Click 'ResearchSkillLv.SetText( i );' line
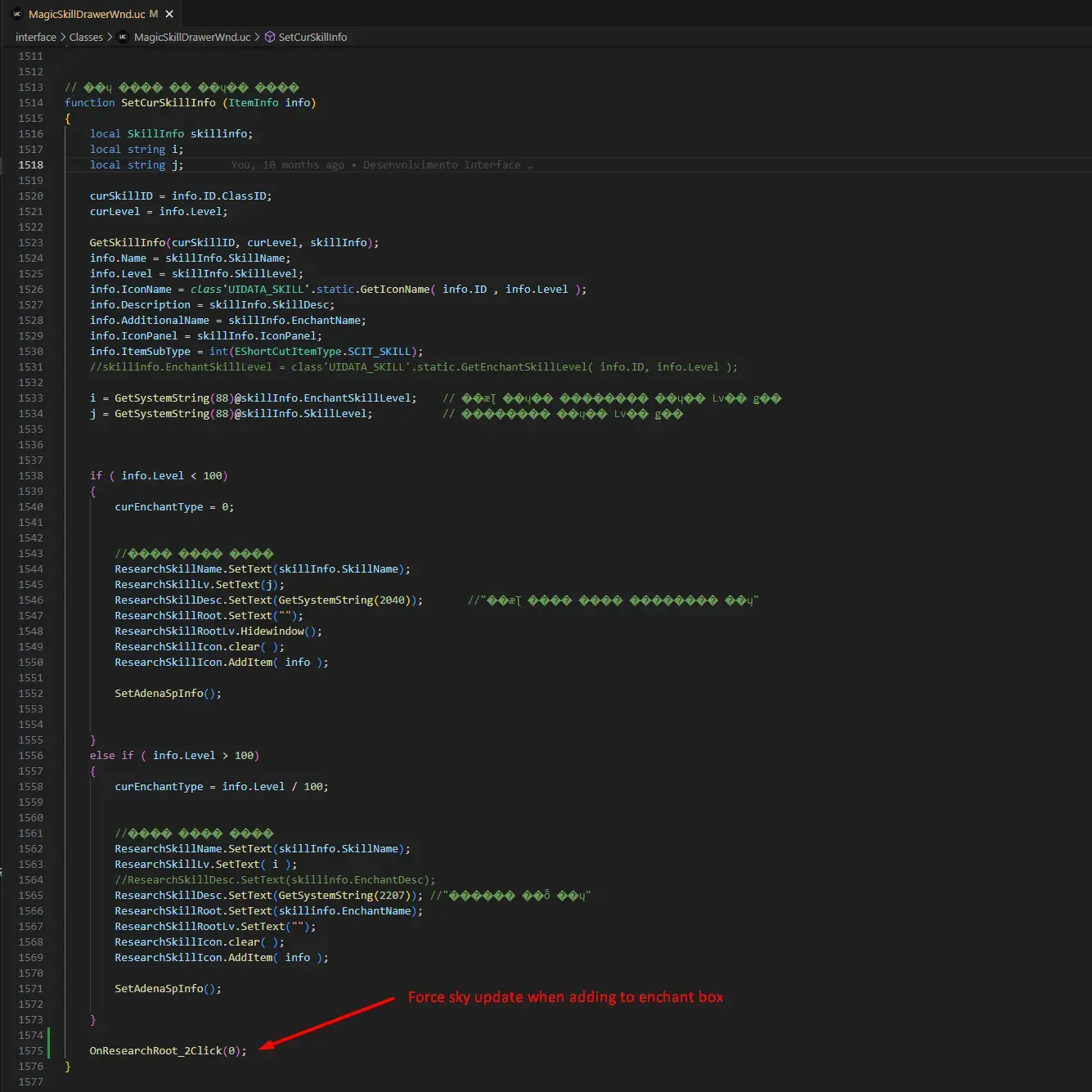This screenshot has width=1092, height=1092. tap(206, 864)
